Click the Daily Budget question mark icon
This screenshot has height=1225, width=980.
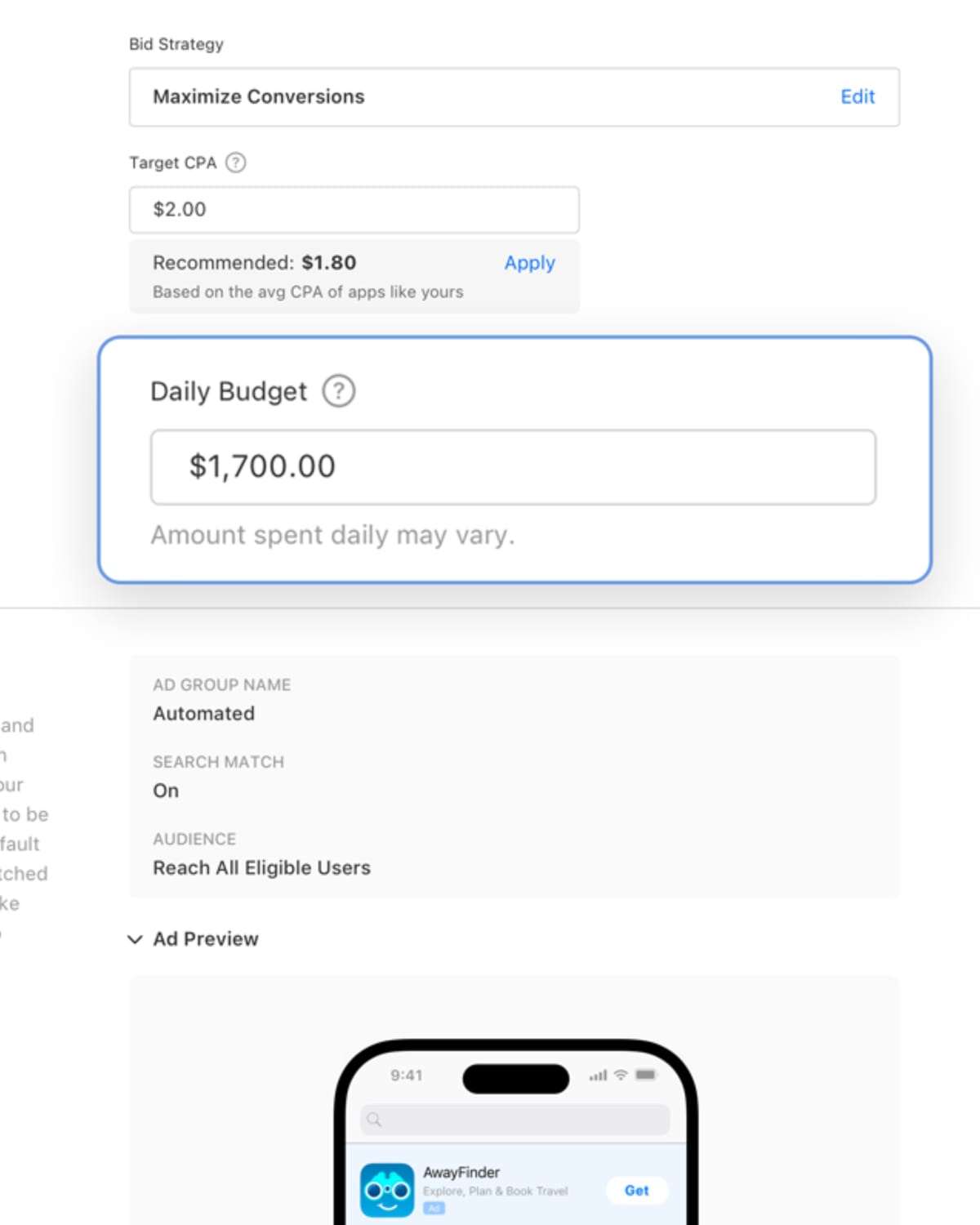coord(339,390)
